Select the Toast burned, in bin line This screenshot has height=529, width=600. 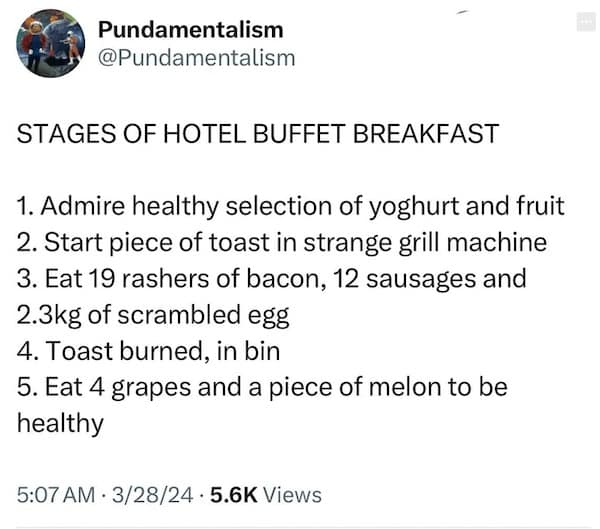148,351
